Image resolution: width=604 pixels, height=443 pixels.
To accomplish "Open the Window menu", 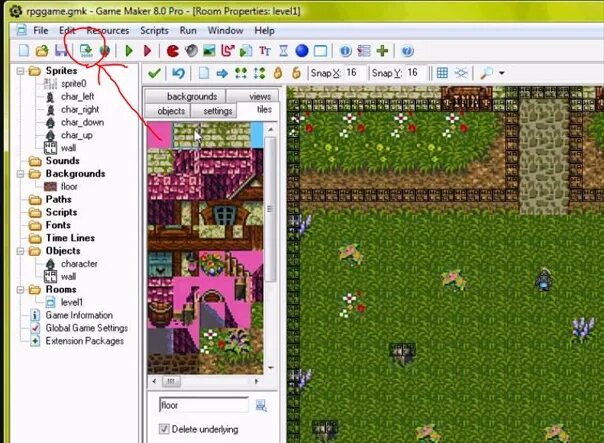I will pyautogui.click(x=225, y=30).
